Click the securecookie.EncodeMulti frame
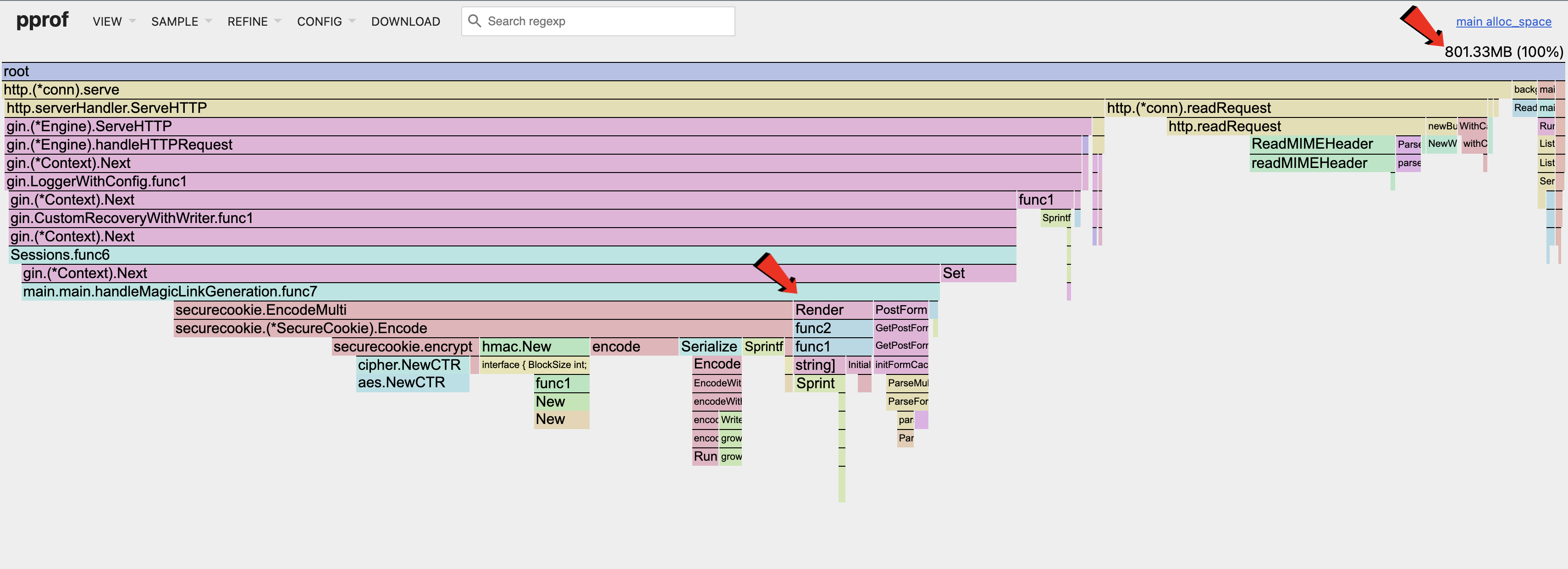 (x=426, y=309)
